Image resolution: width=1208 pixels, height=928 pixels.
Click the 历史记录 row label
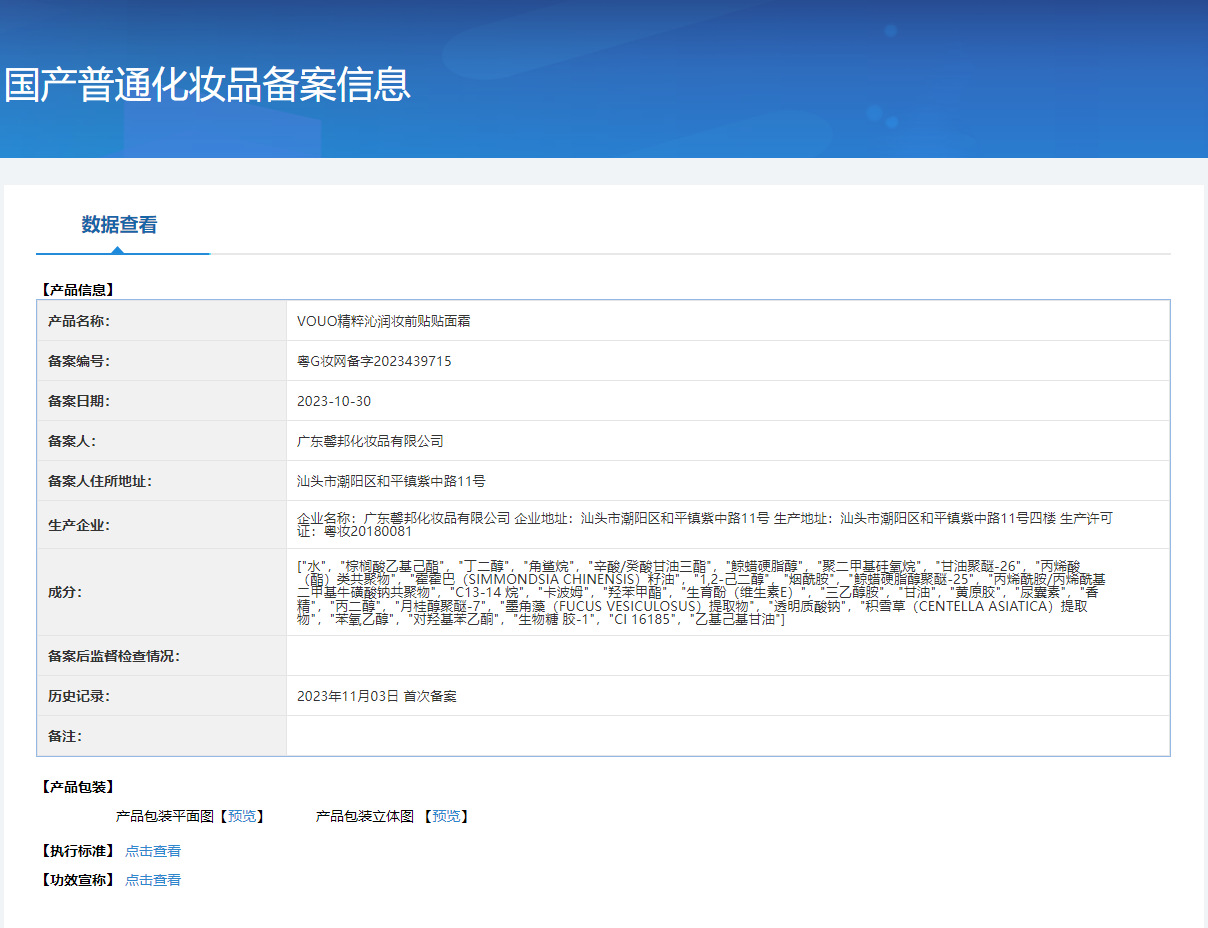point(79,696)
